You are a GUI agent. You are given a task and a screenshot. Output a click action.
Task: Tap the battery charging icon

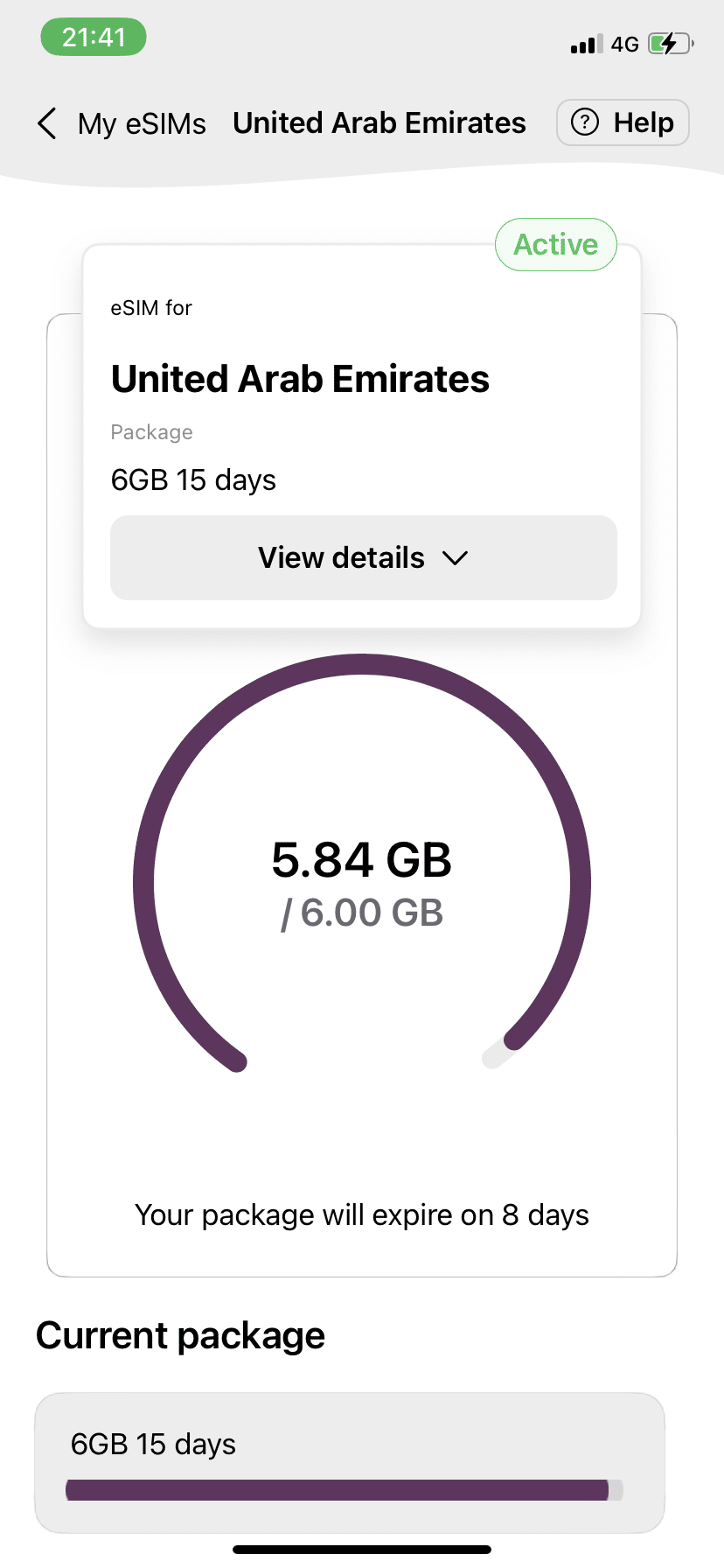point(671,44)
